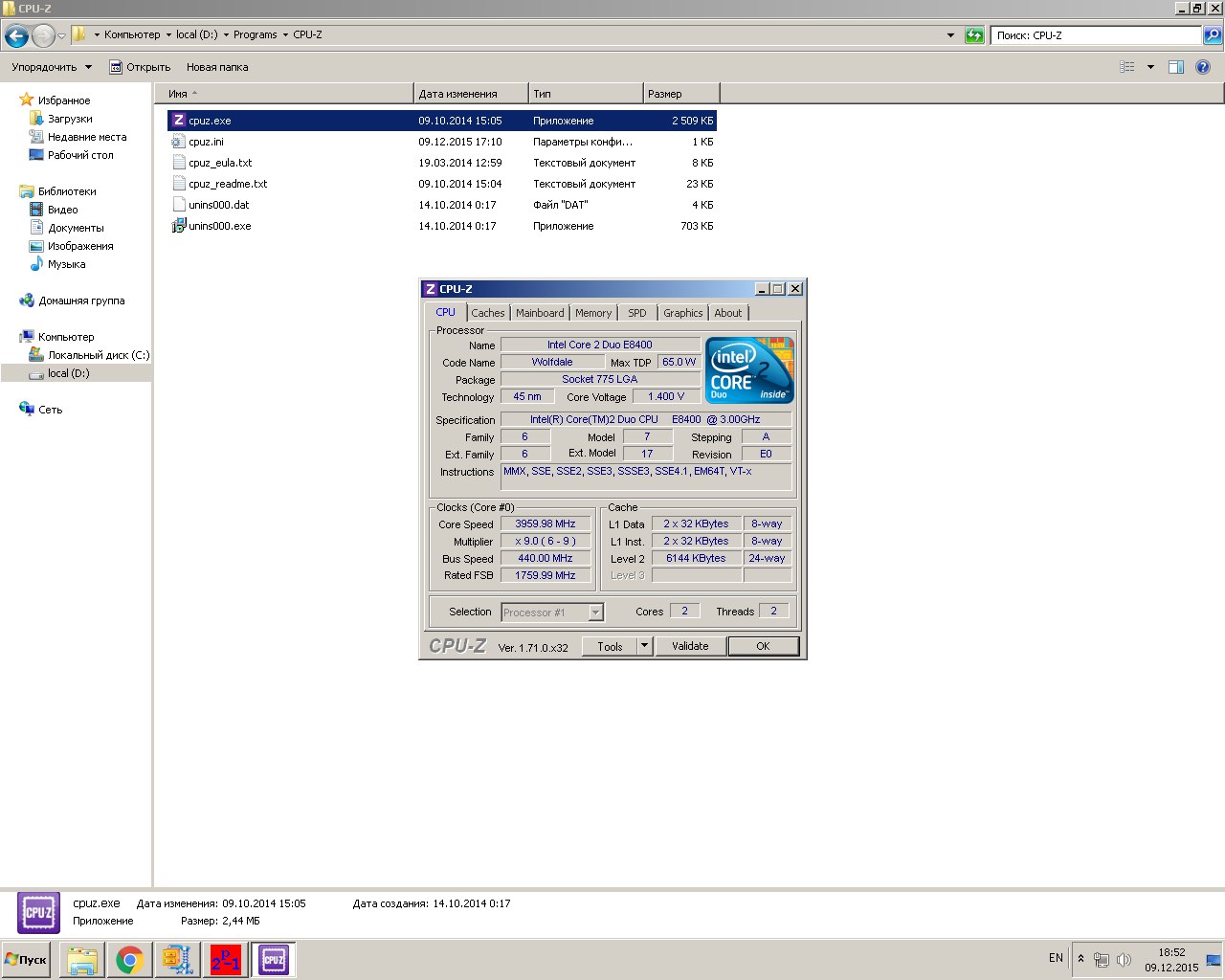
Task: Click the volume speaker tray icon
Action: [1124, 959]
